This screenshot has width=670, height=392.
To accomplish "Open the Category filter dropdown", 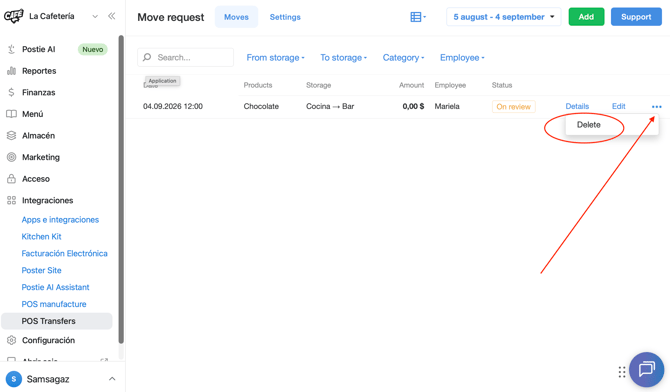I will (403, 58).
